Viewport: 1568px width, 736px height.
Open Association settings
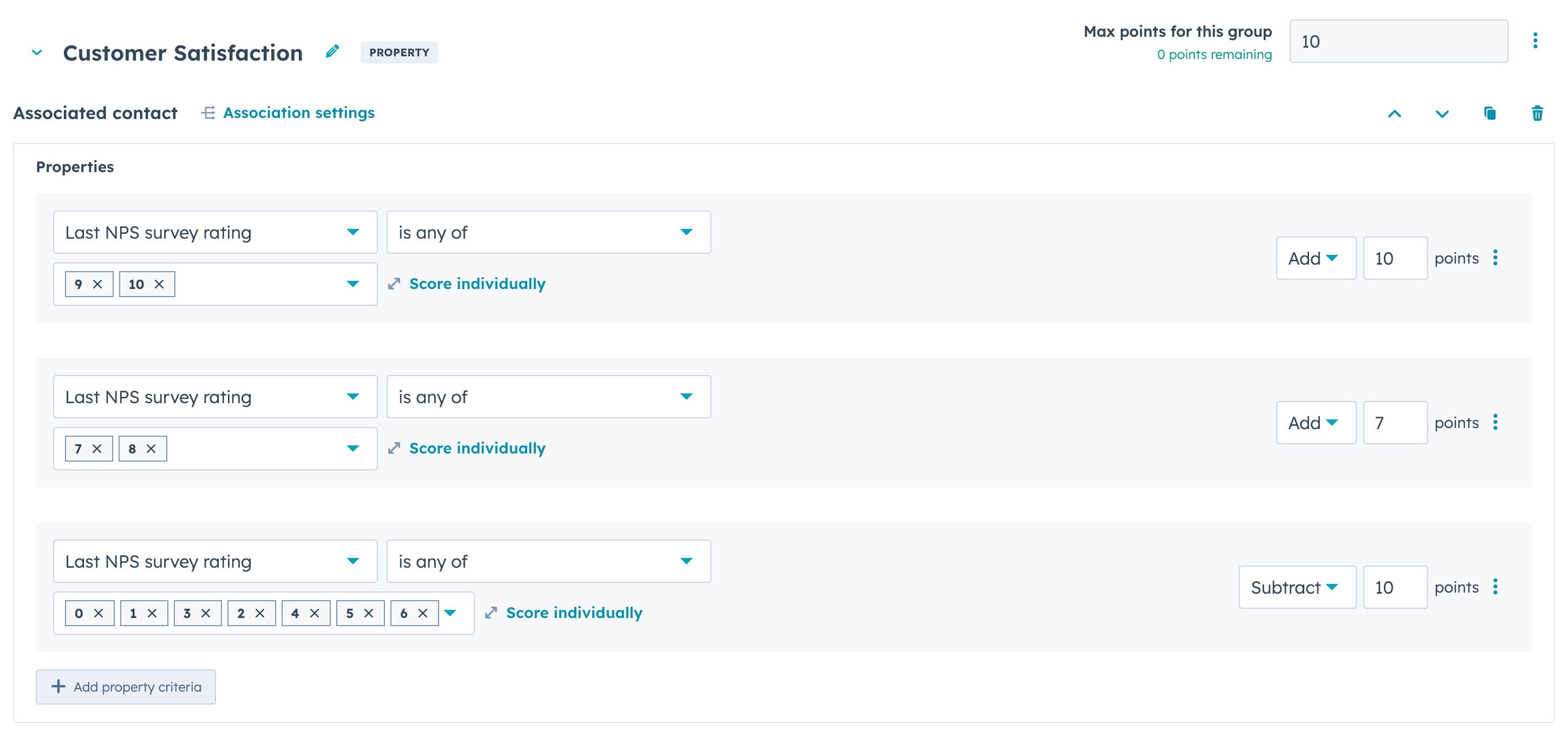point(288,113)
